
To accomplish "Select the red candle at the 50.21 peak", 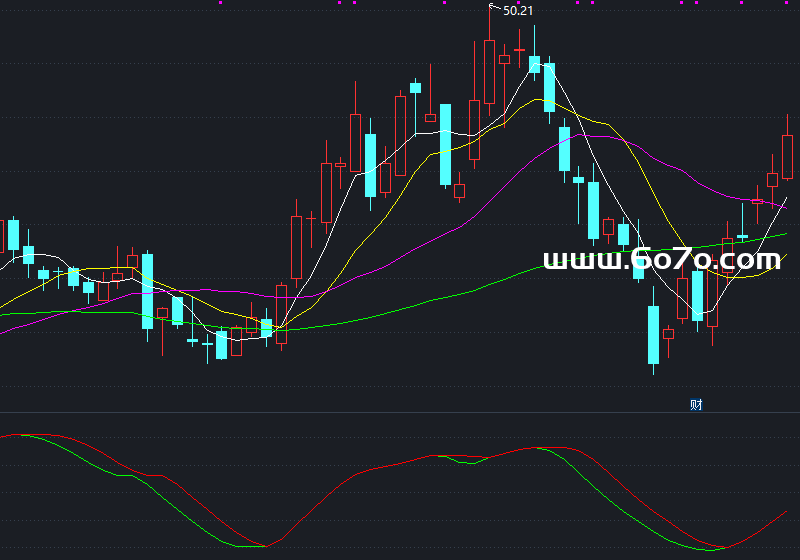I will coord(489,71).
